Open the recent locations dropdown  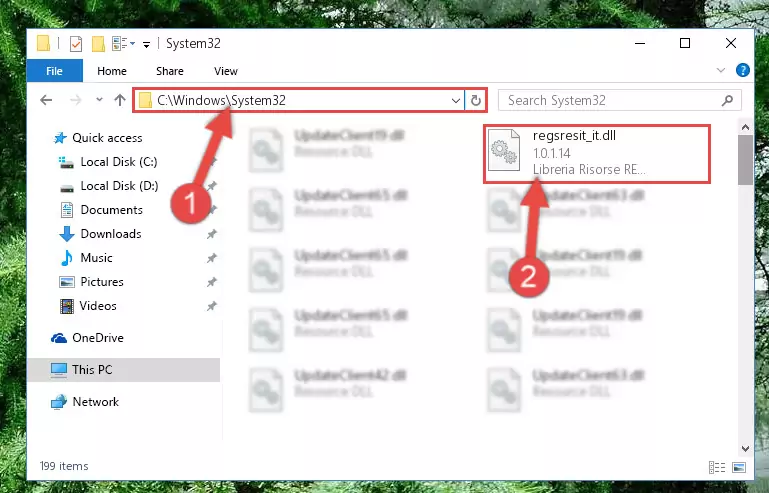pyautogui.click(x=99, y=100)
